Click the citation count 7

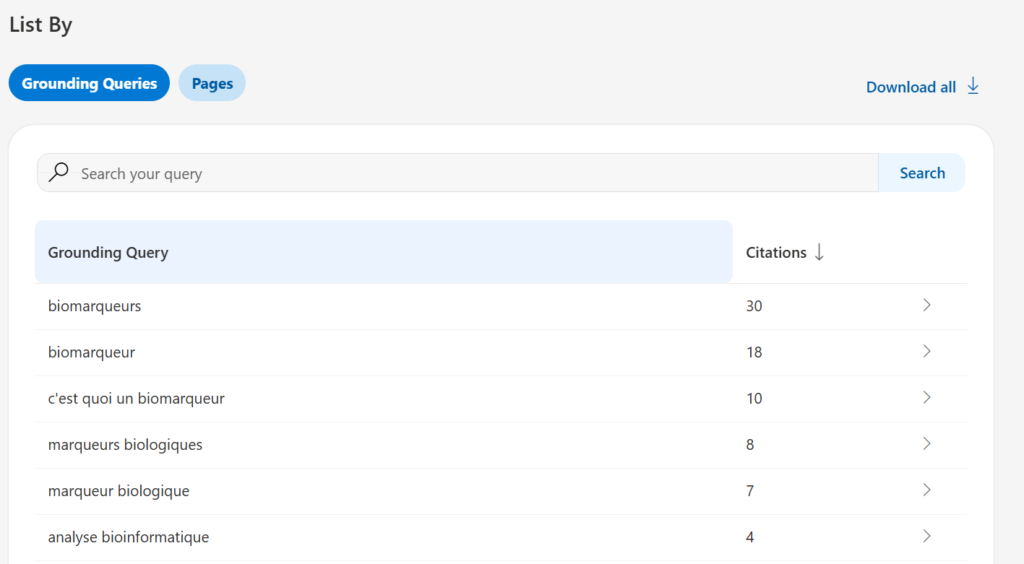point(750,492)
